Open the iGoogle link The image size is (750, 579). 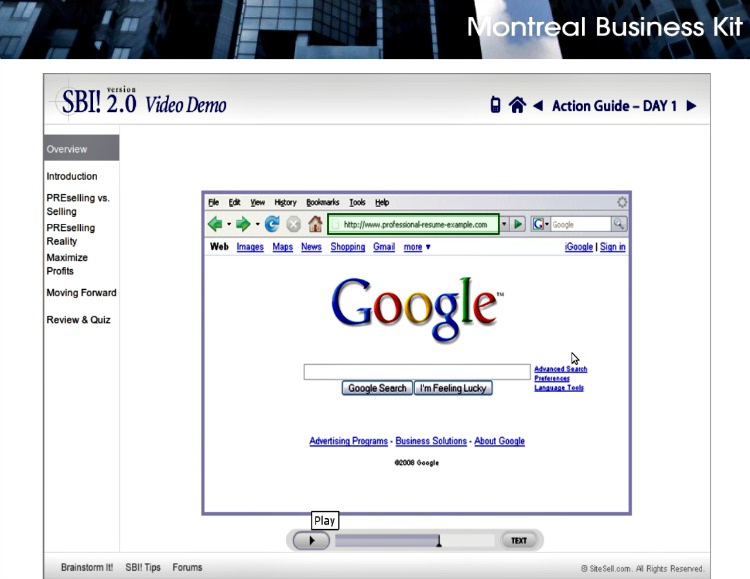[579, 247]
